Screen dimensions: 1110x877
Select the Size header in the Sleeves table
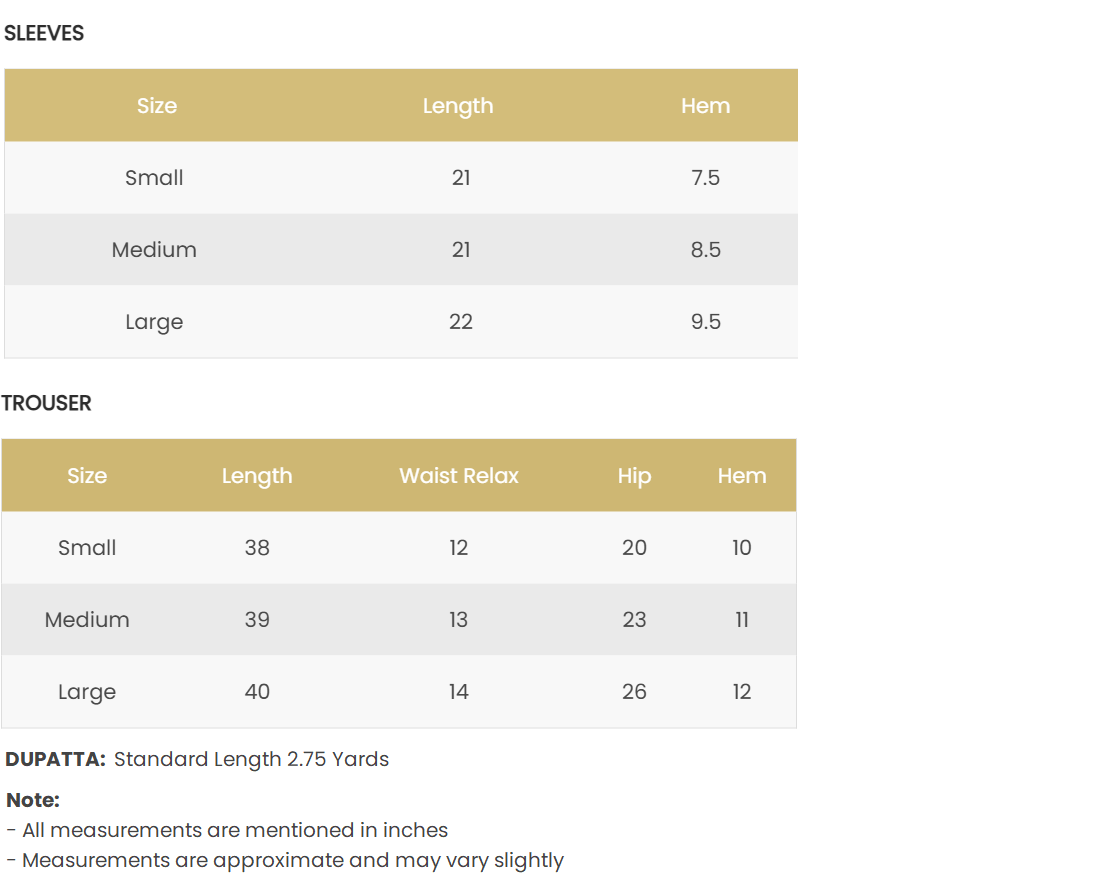tap(157, 106)
